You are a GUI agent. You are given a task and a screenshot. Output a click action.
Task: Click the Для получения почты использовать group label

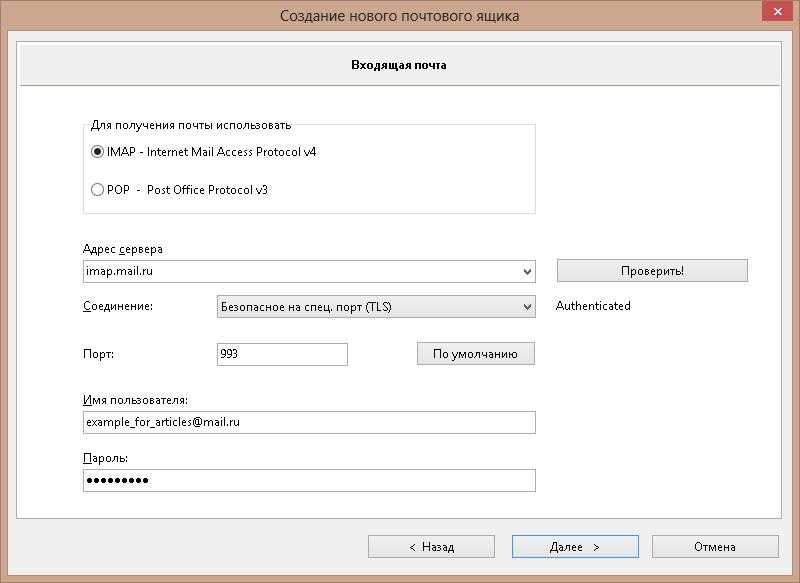tap(191, 125)
